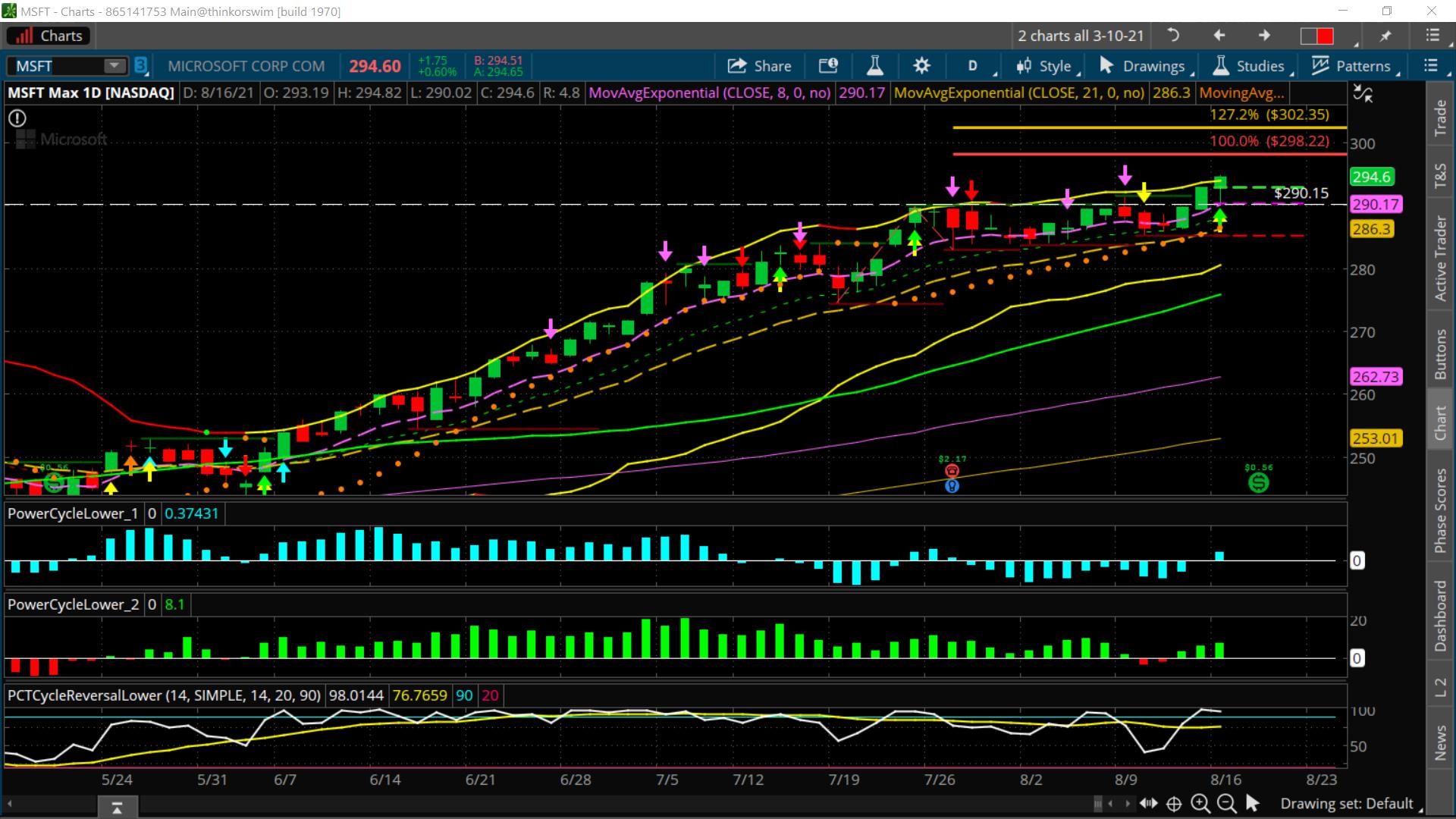The width and height of the screenshot is (1456, 819).
Task: Click the forward right-arrow icon
Action: (x=1264, y=35)
